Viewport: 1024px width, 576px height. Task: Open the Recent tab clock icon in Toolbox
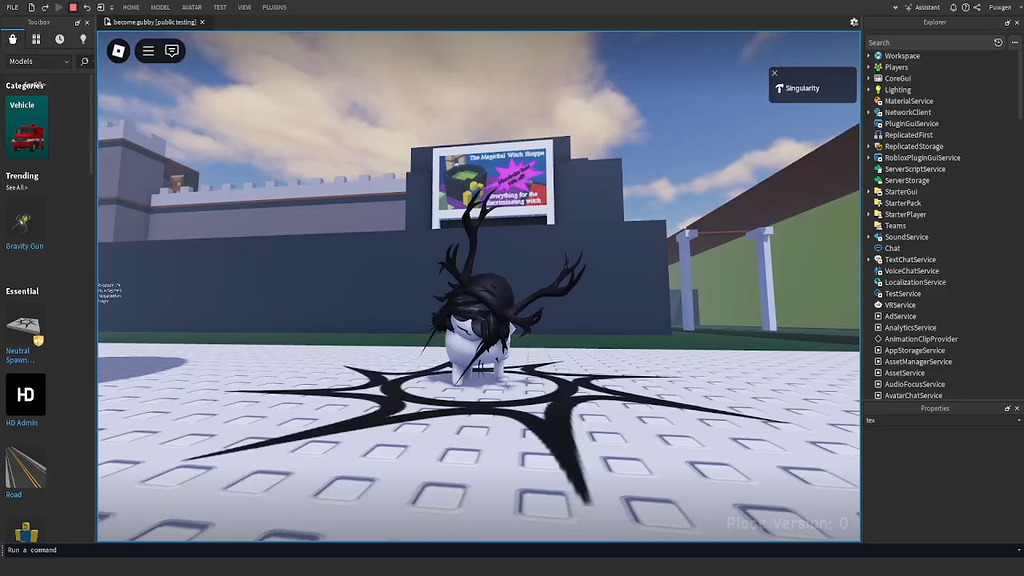tap(59, 39)
